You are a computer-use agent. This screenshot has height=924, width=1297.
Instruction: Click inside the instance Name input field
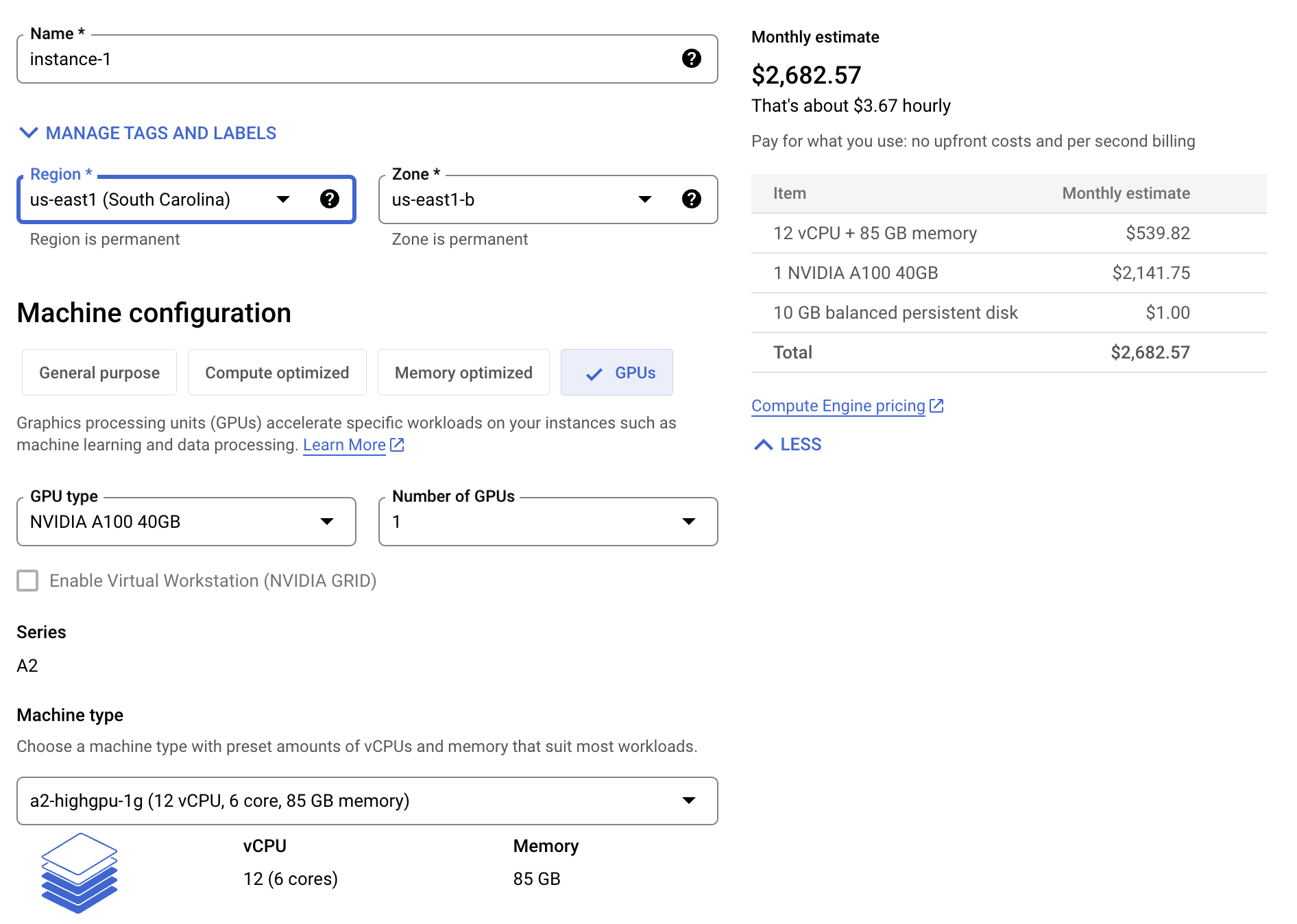274,59
